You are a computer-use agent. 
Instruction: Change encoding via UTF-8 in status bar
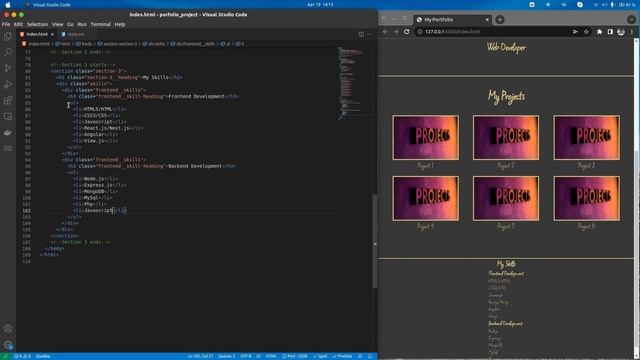[x=246, y=356]
